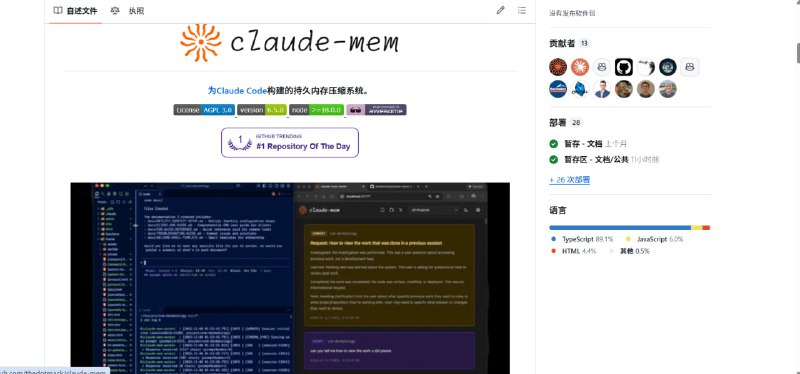Open the #1 Repository Of The Day badge
This screenshot has height=374, width=800.
pyautogui.click(x=290, y=142)
